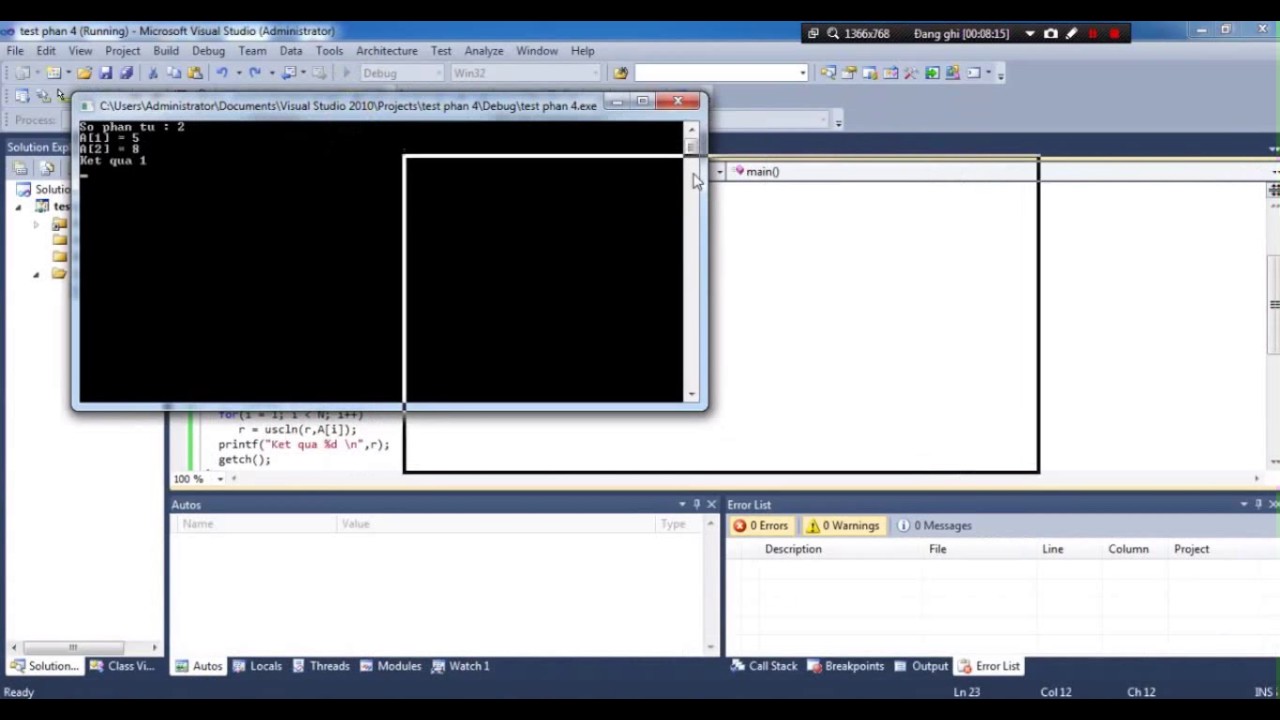1280x720 pixels.
Task: Open the Build menu
Action: [166, 51]
